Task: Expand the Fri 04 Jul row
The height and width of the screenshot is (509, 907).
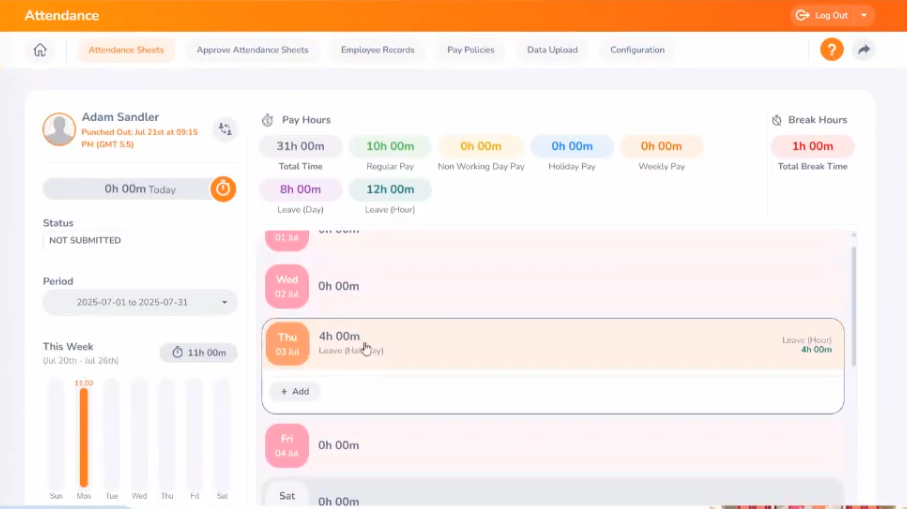Action: (x=550, y=445)
